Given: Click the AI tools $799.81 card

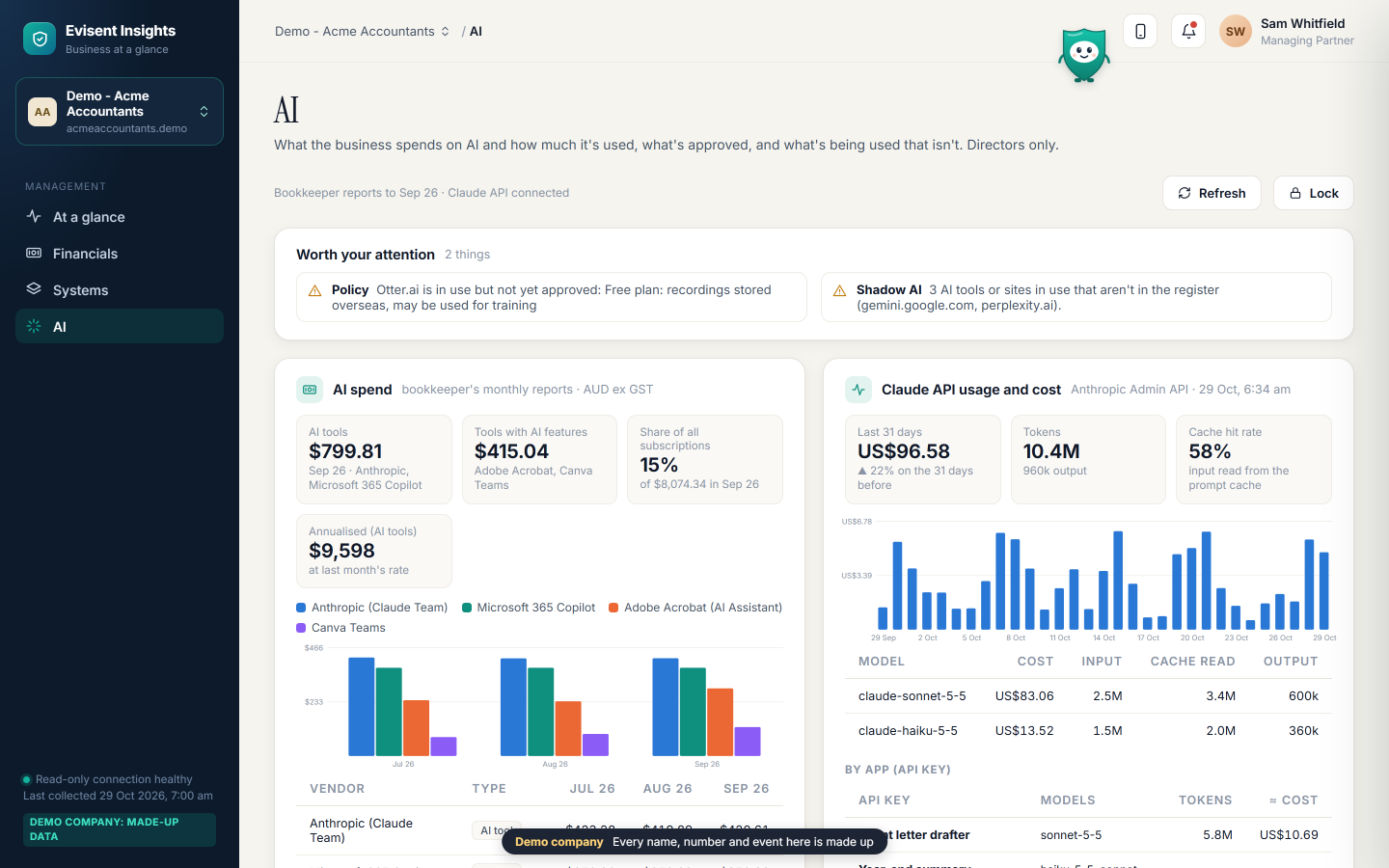Looking at the screenshot, I should pyautogui.click(x=374, y=459).
